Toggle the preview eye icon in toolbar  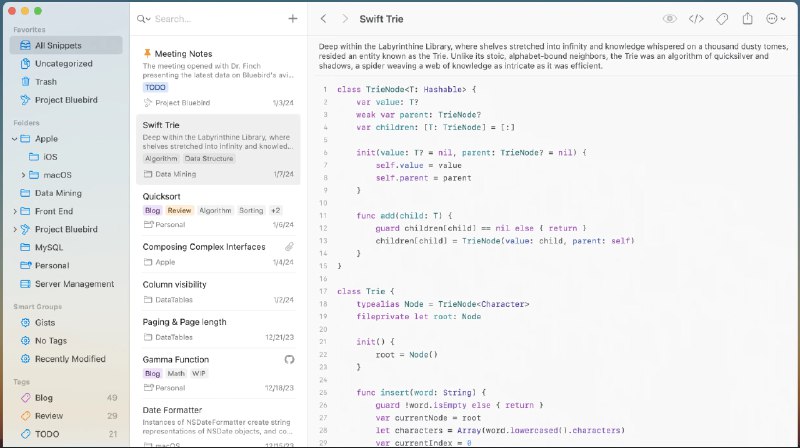pos(670,18)
